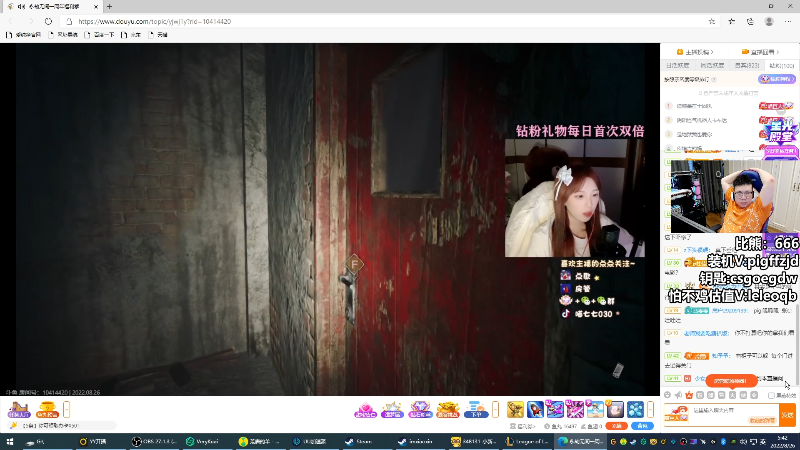Switch to the diamond fans (100) tab
The width and height of the screenshot is (800, 450).
point(781,65)
